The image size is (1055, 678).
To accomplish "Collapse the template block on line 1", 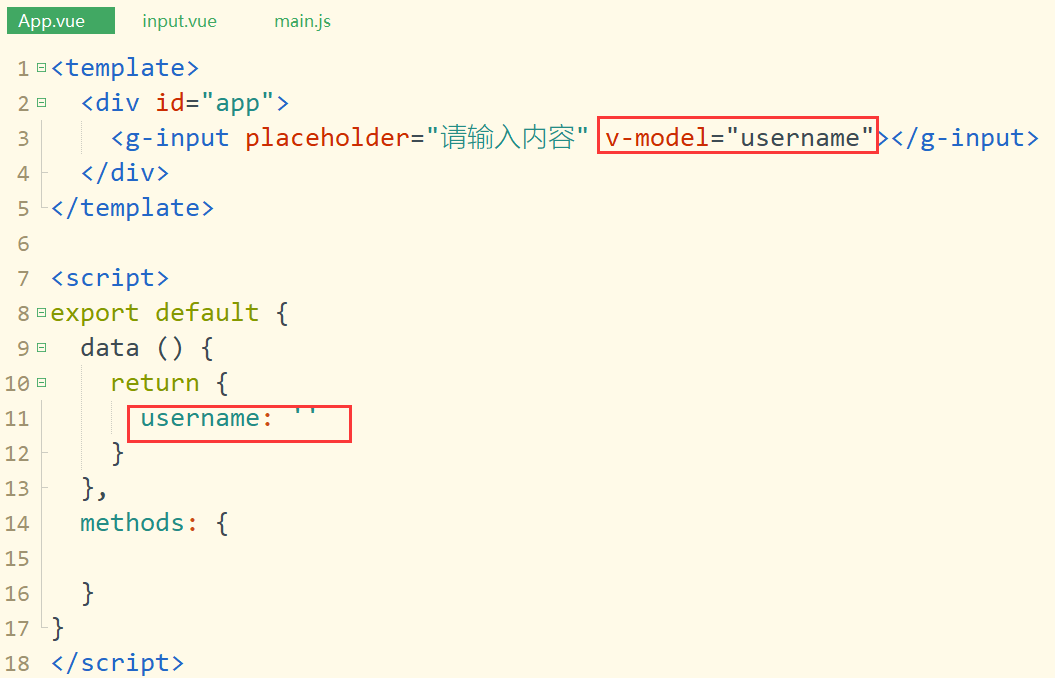I will point(42,67).
